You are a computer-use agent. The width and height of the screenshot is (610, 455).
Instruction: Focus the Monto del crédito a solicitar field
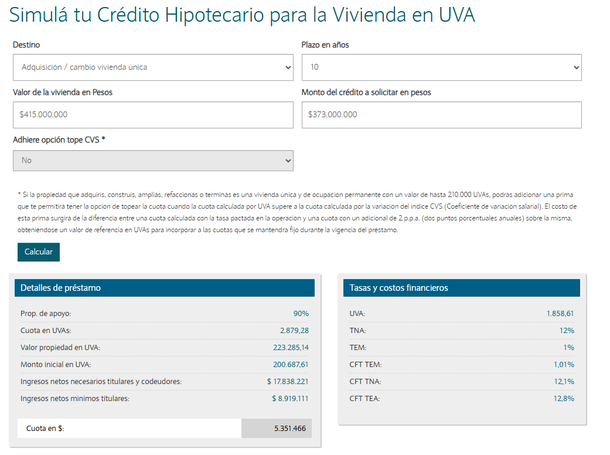click(x=441, y=114)
